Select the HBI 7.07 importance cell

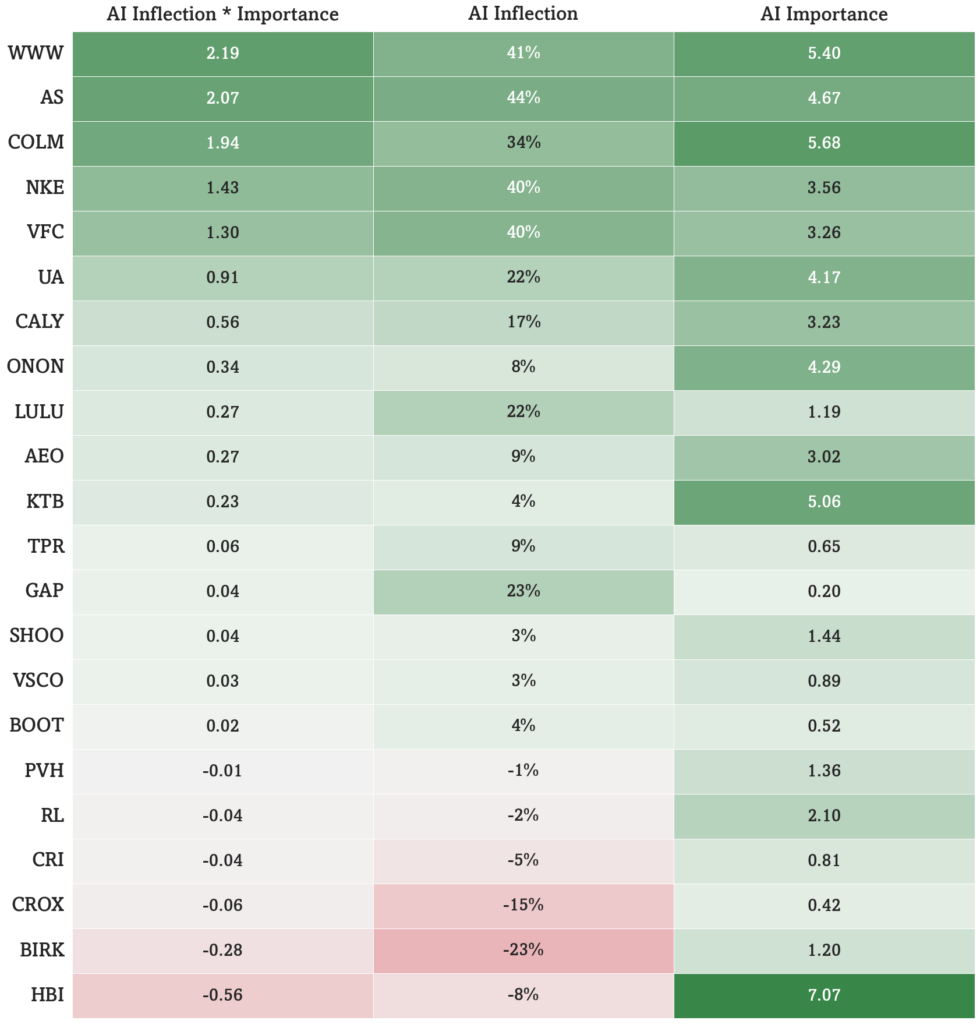pos(824,995)
